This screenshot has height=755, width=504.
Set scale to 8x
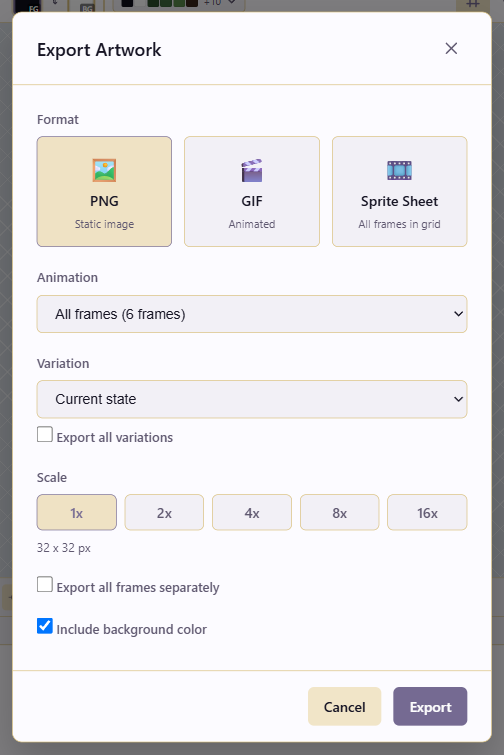[x=339, y=513]
